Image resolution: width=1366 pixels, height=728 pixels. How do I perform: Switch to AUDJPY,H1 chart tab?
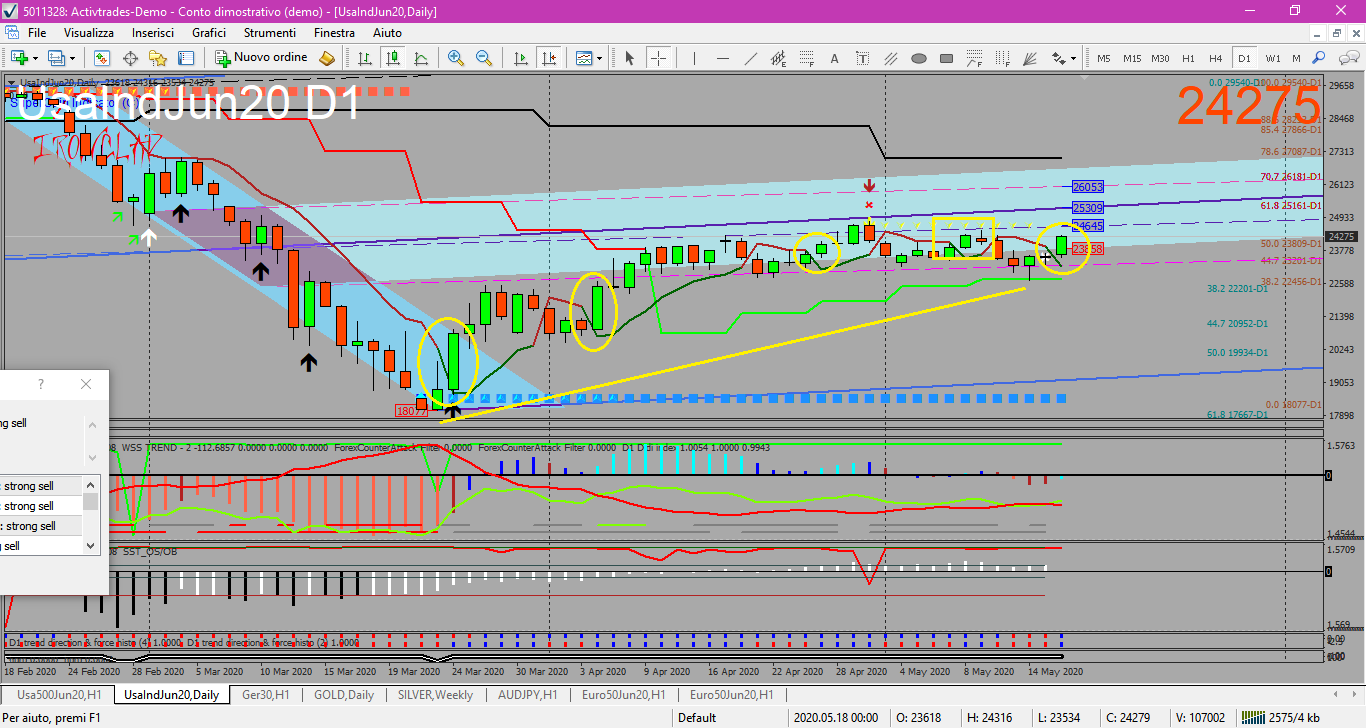529,695
